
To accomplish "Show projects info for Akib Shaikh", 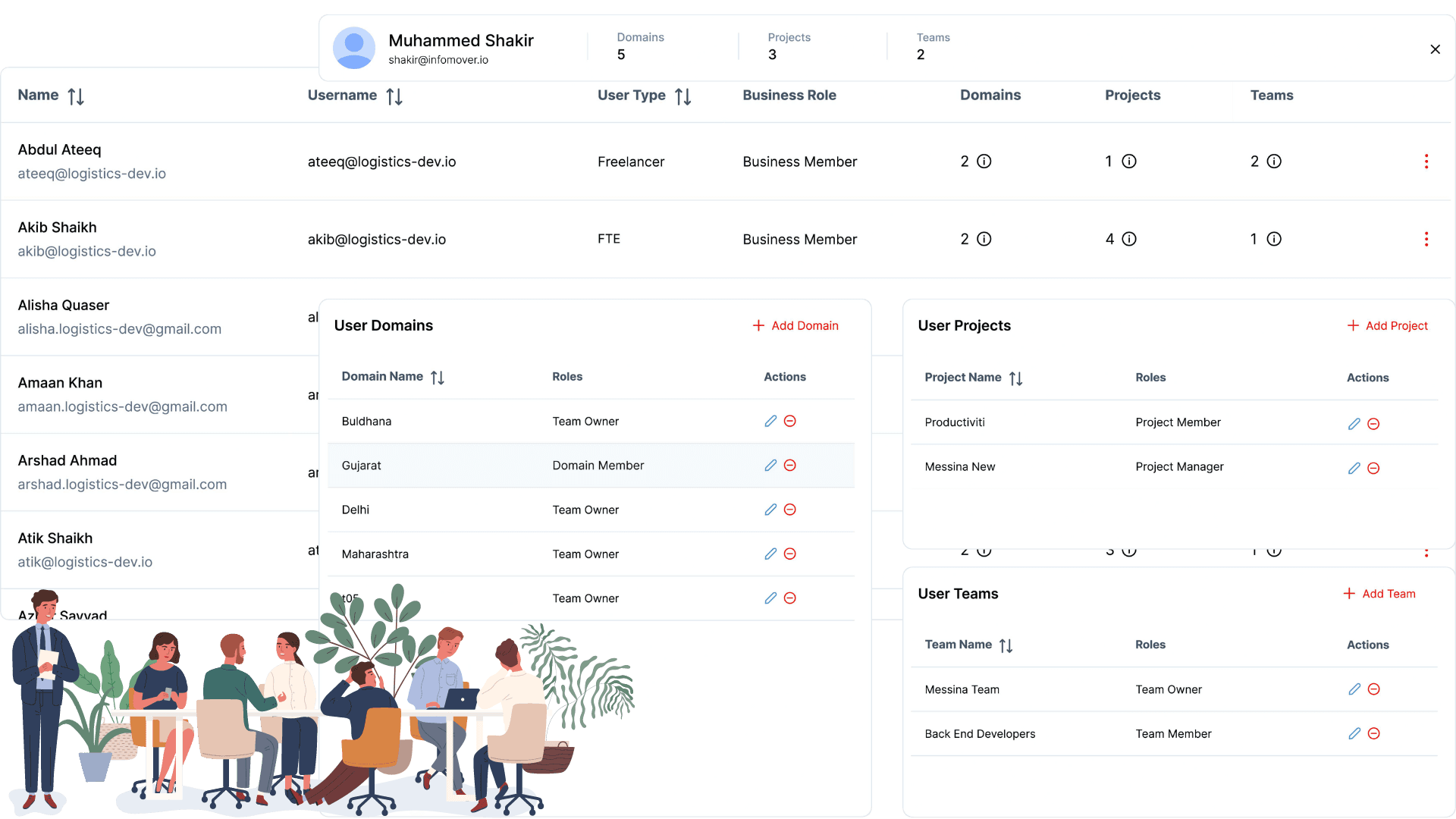I will click(x=1129, y=239).
